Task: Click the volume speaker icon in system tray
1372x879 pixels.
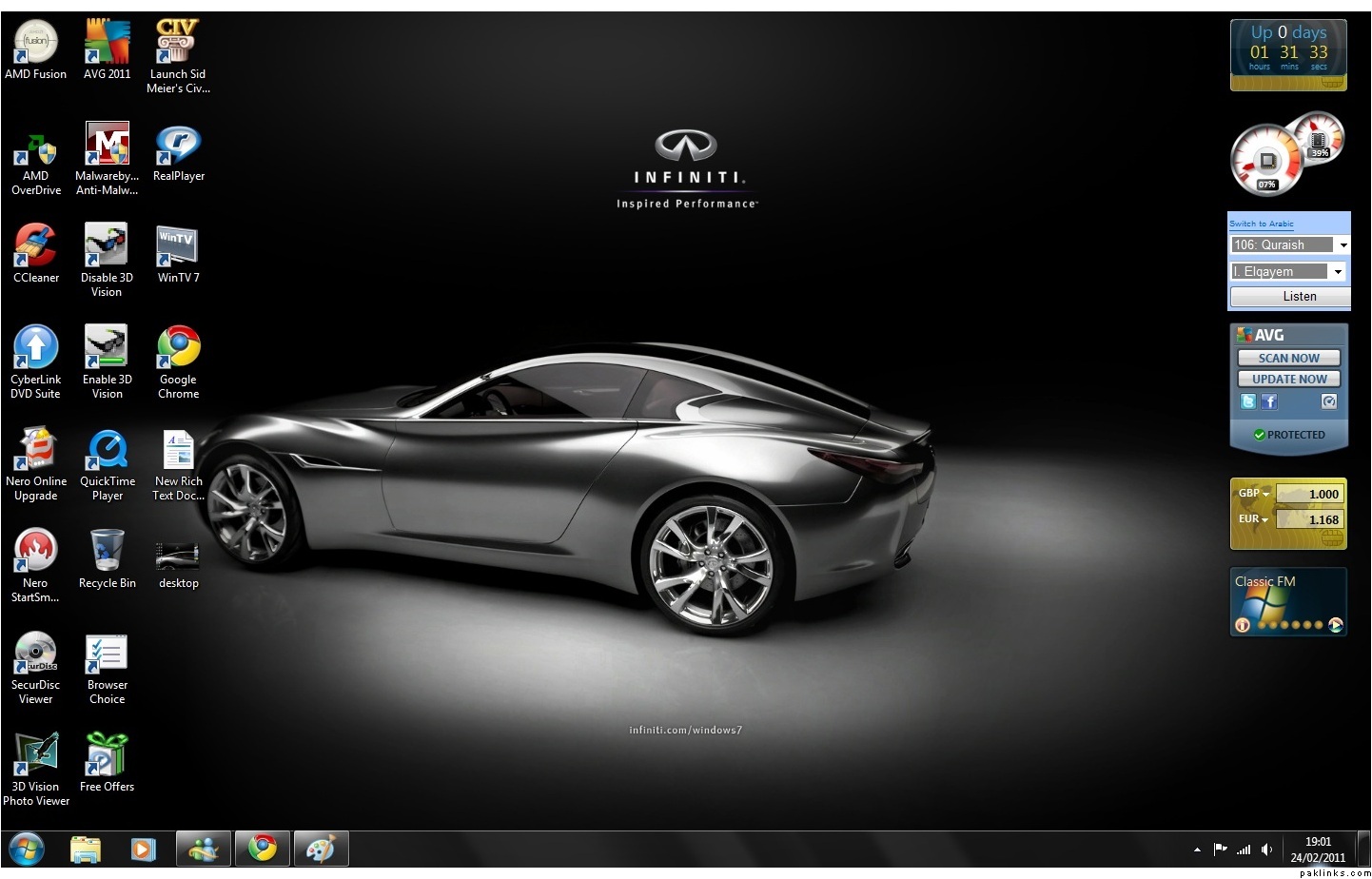Action: (x=1266, y=849)
